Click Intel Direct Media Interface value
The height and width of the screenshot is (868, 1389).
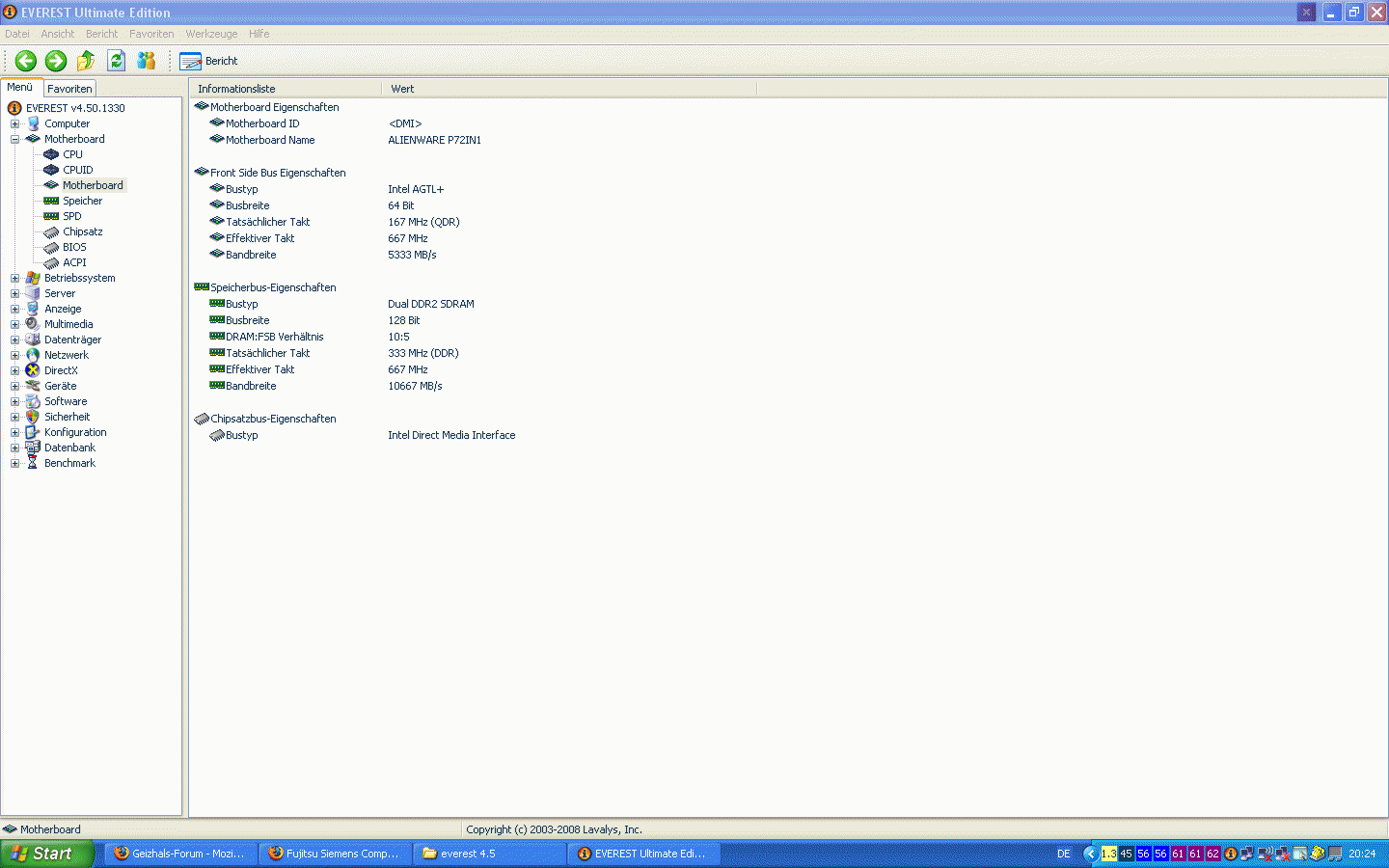451,435
